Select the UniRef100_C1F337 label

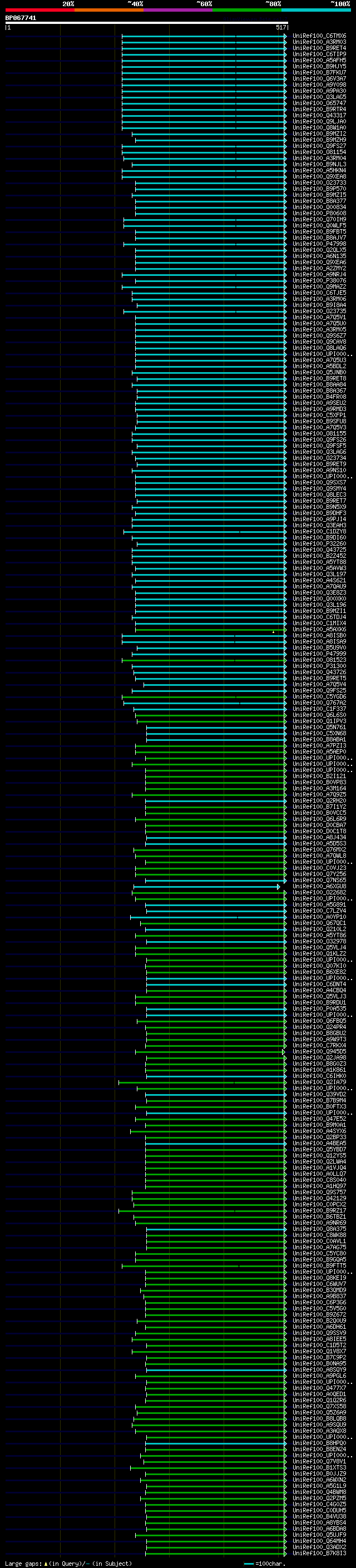319,709
